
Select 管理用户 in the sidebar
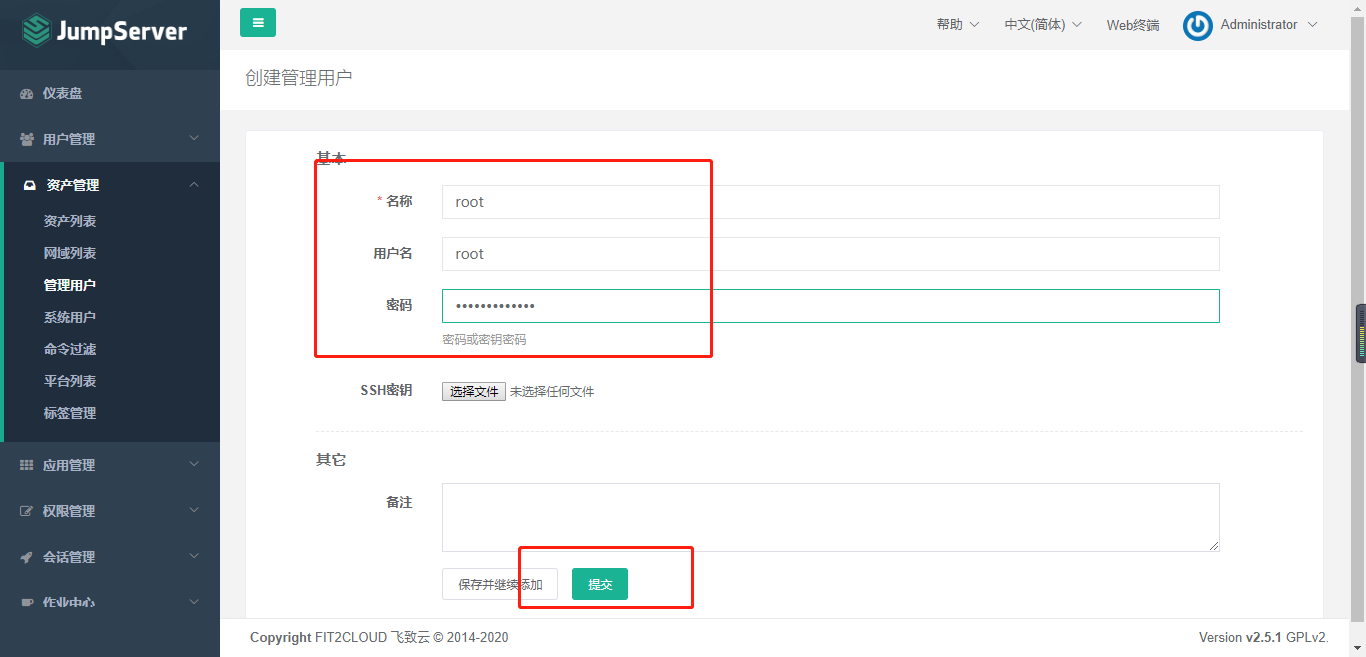(x=70, y=285)
